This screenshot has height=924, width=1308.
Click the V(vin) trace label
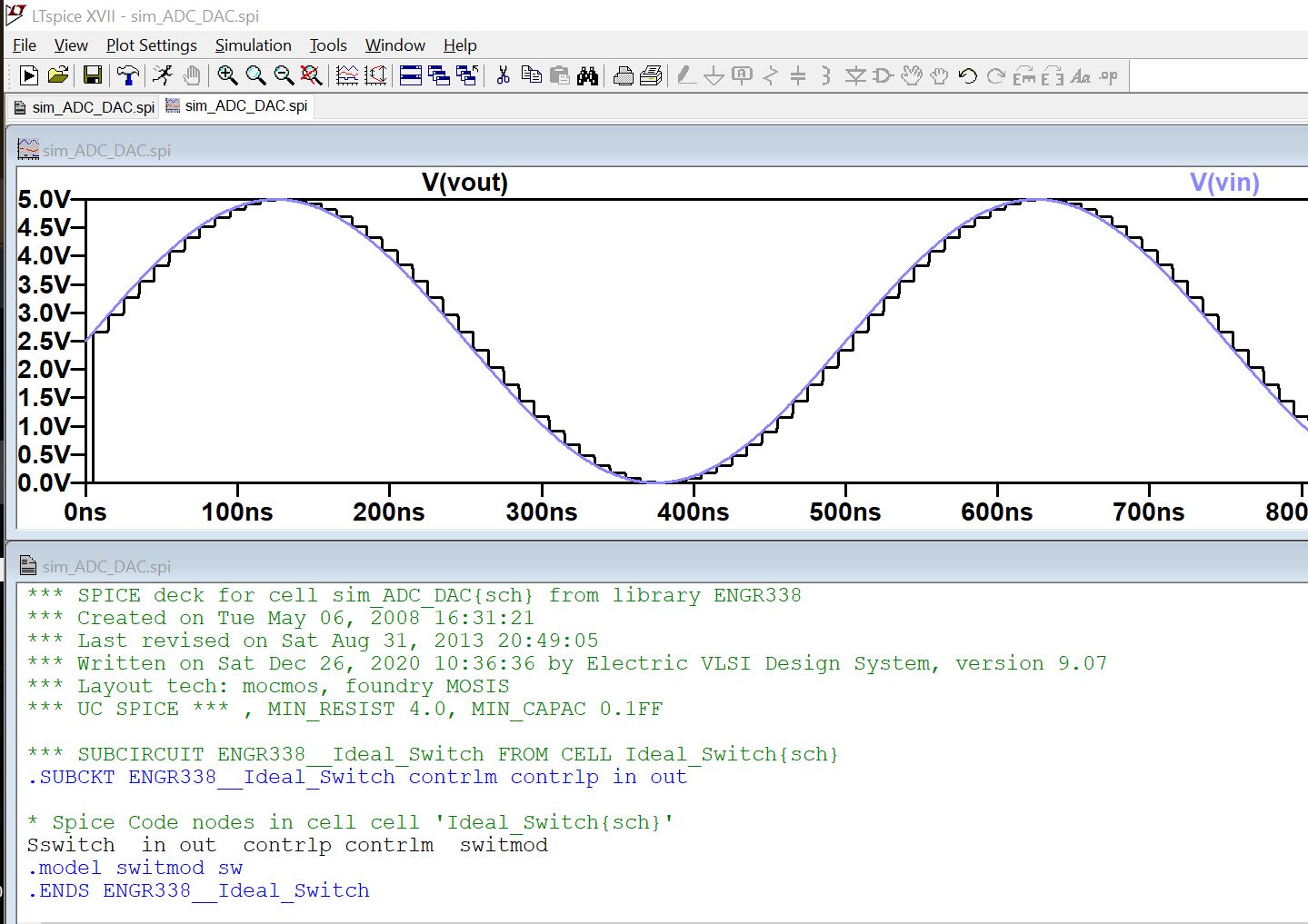[1224, 183]
